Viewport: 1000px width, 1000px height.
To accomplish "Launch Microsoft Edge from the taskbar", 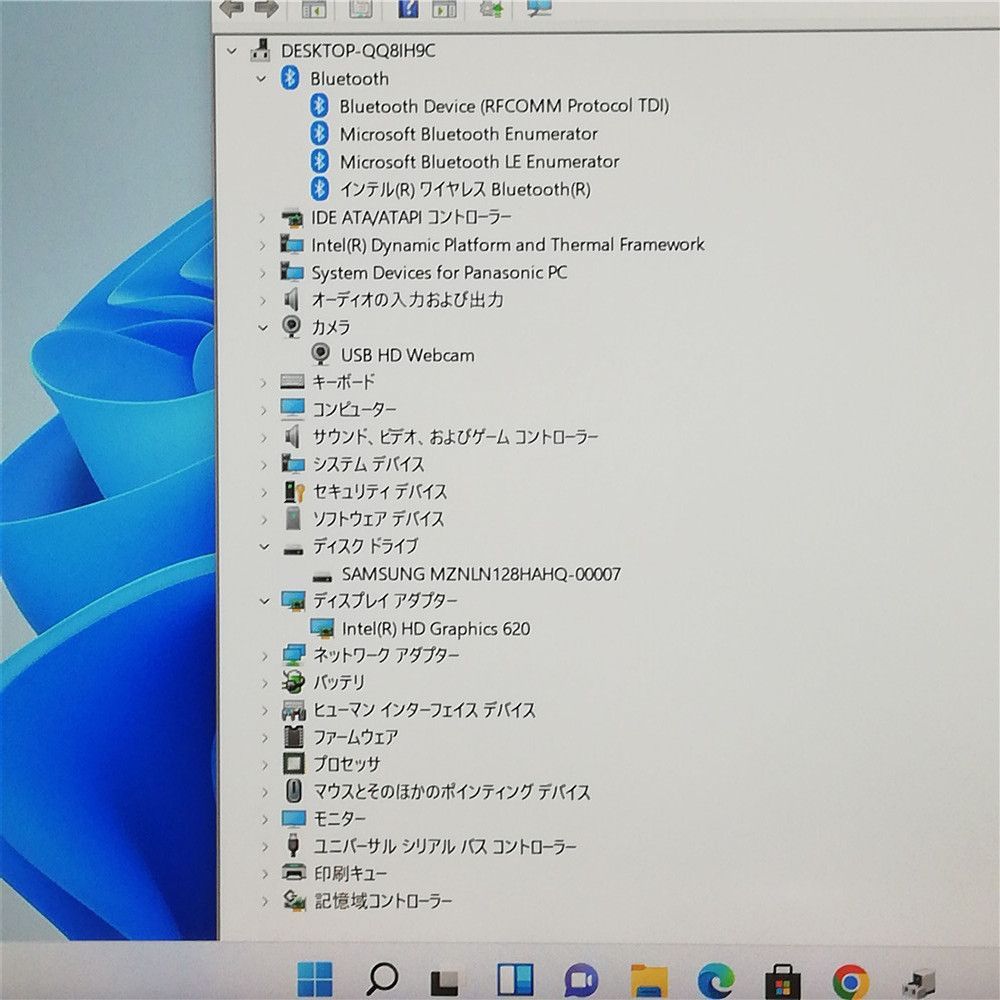I will click(x=716, y=981).
